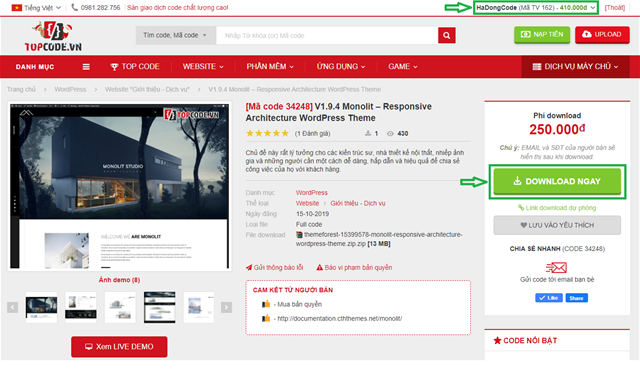Expand the ỨNG DỤNG menu
This screenshot has height=371, width=640.
pyautogui.click(x=341, y=67)
